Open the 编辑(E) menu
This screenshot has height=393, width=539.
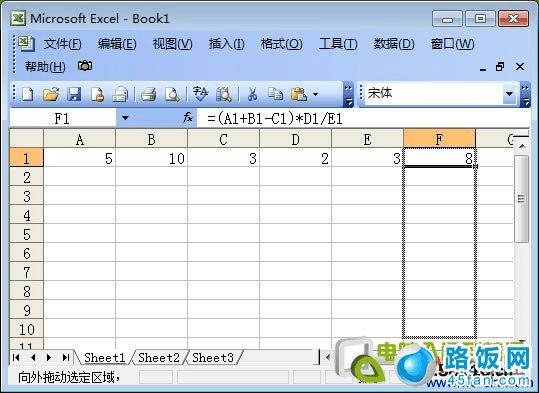click(117, 44)
